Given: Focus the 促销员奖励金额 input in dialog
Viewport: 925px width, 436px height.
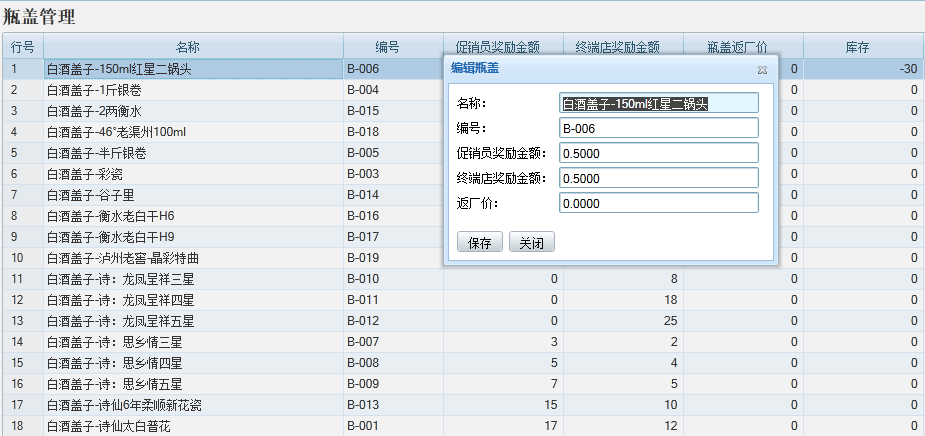Looking at the screenshot, I should 658,153.
